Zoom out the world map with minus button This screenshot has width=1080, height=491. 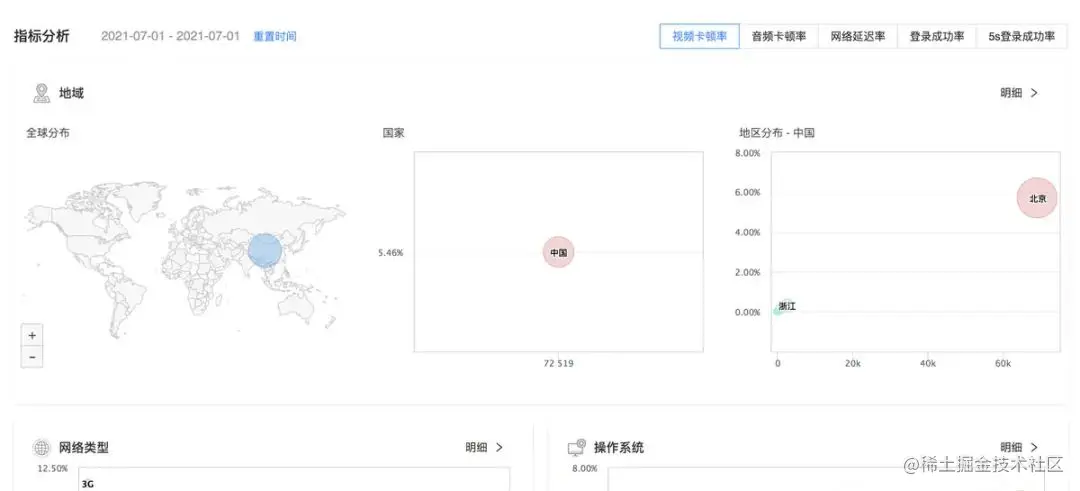(32, 357)
